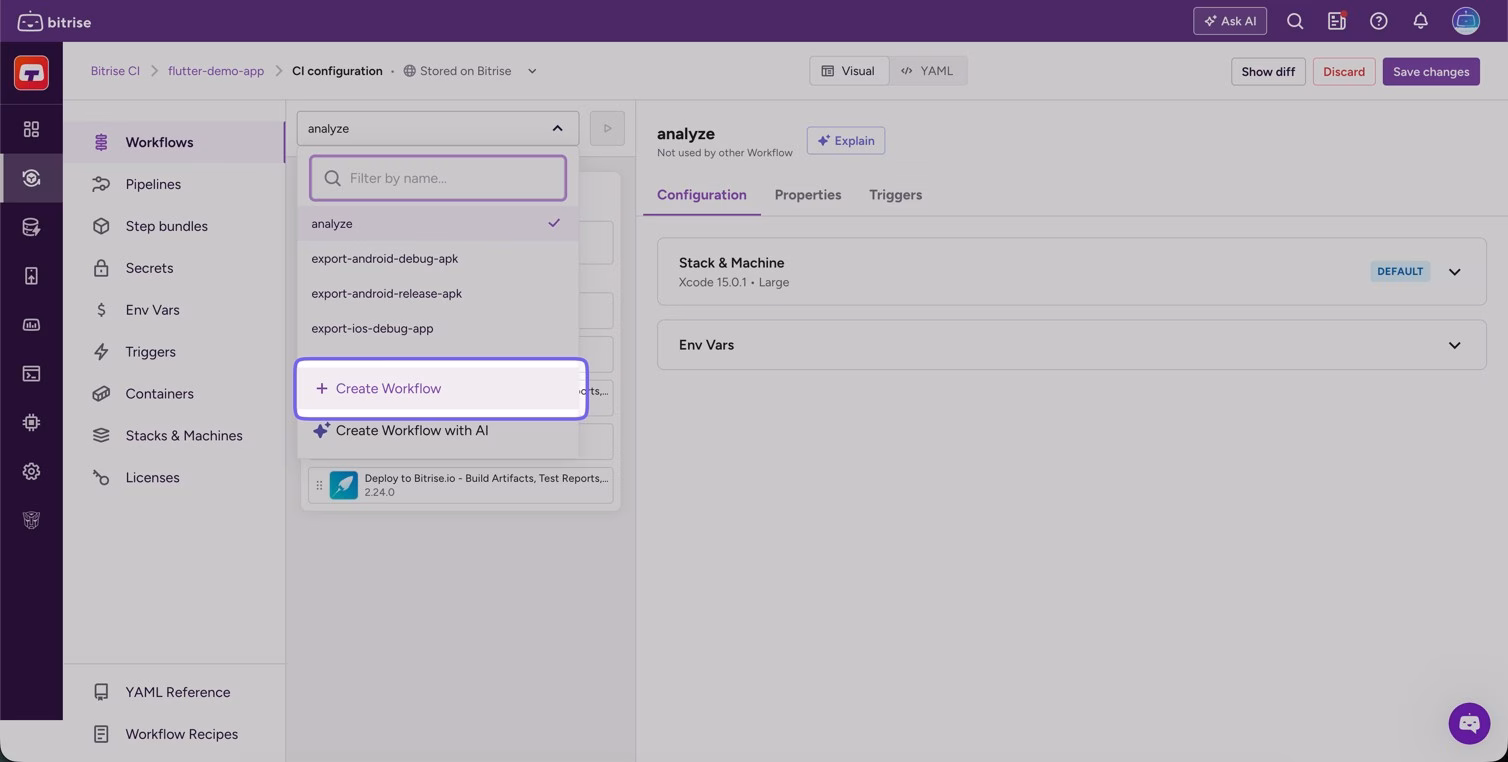Open the help question mark icon
Viewport: 1508px width, 762px height.
coord(1379,21)
